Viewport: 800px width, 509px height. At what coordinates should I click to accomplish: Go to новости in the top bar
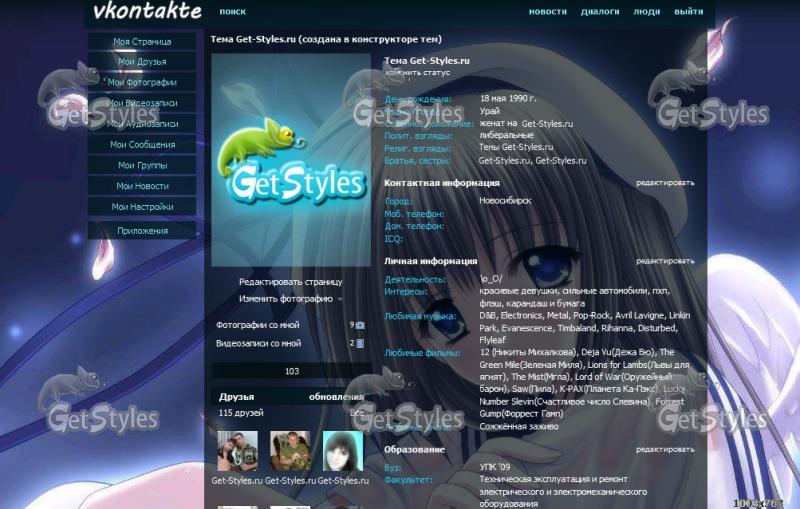(548, 11)
